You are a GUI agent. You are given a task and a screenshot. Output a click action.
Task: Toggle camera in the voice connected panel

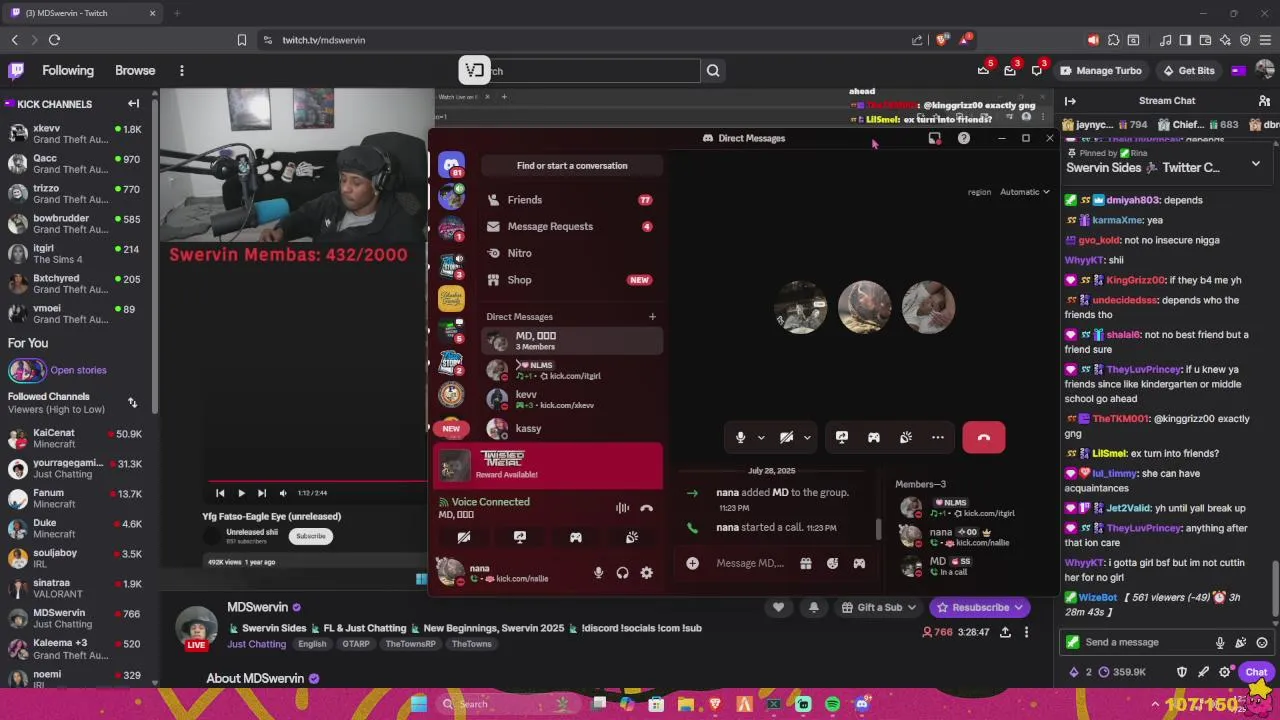(464, 537)
